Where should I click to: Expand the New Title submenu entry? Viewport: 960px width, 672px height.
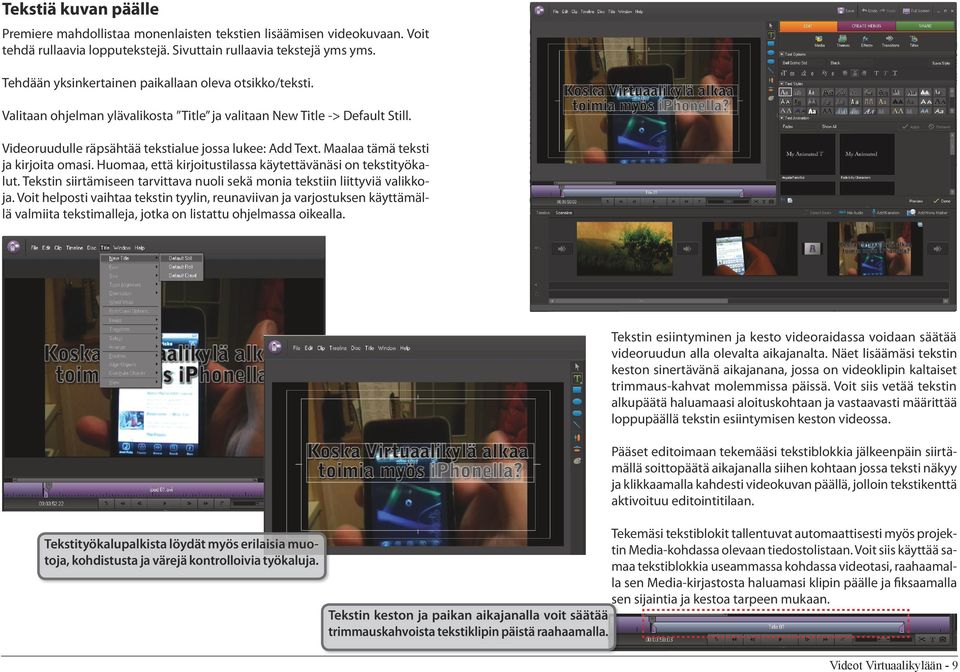point(131,258)
